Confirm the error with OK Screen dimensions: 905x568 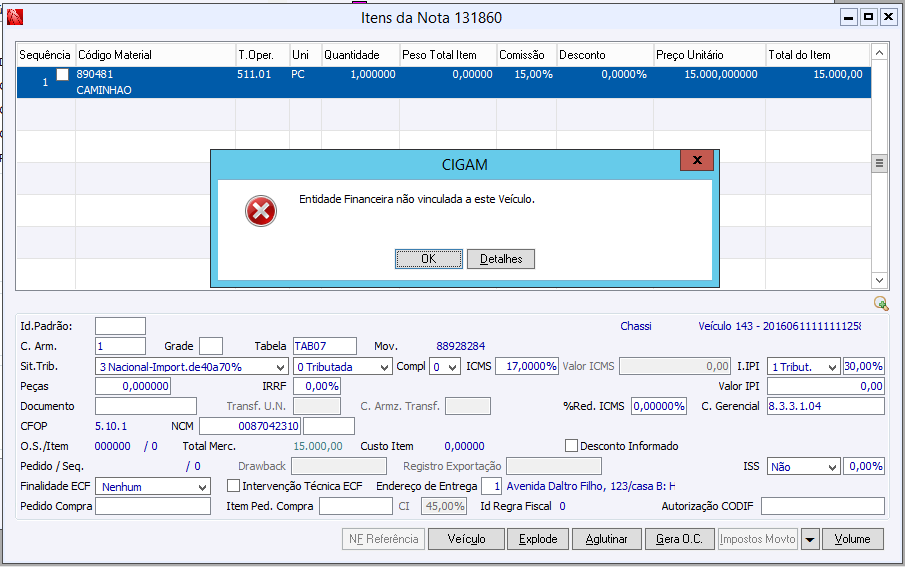click(429, 259)
